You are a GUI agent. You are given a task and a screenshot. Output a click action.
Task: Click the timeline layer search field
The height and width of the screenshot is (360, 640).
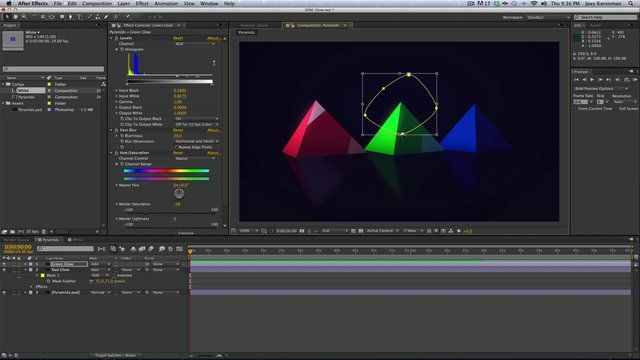[x=65, y=248]
